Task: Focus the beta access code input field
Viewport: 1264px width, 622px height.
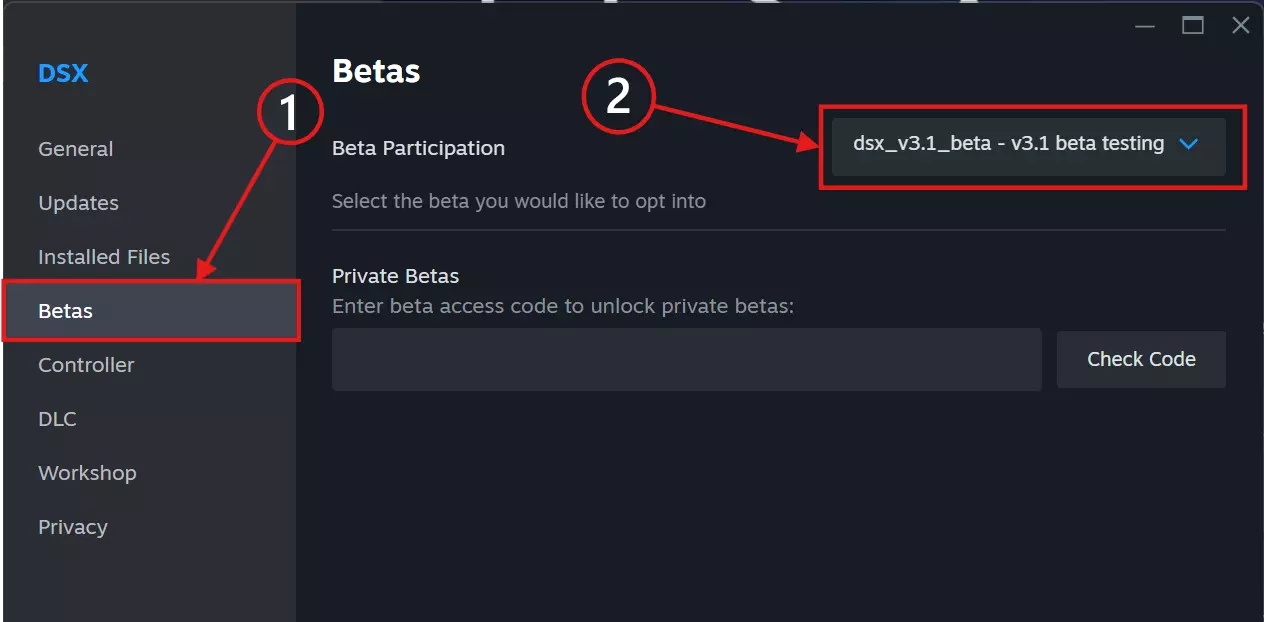Action: point(686,360)
